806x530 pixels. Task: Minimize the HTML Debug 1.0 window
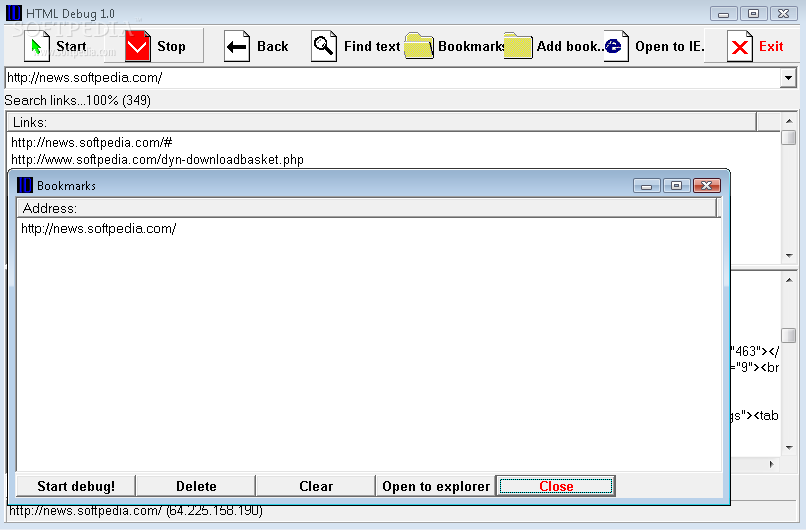pyautogui.click(x=724, y=13)
